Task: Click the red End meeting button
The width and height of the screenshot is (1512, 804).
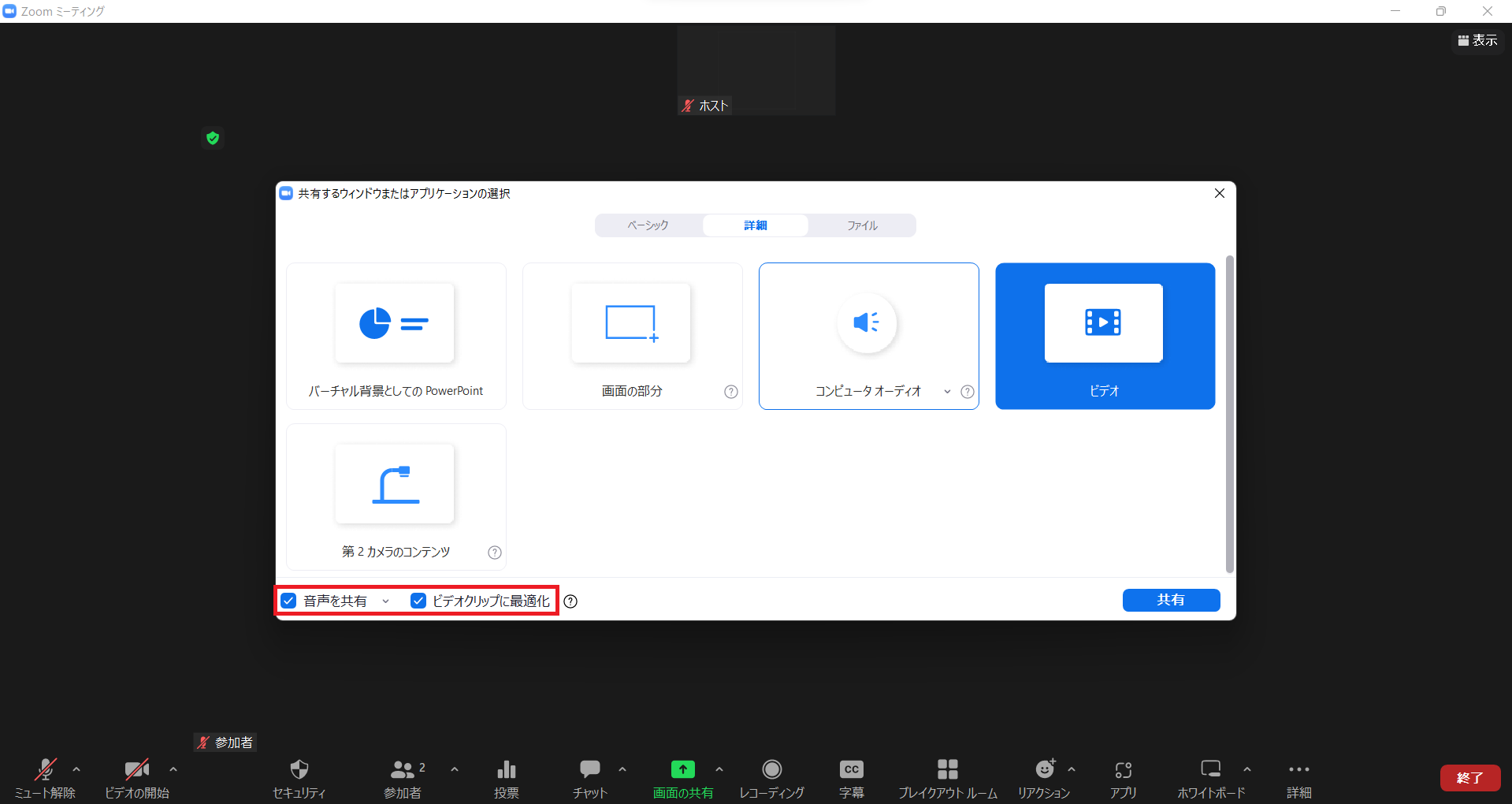Action: tap(1469, 778)
